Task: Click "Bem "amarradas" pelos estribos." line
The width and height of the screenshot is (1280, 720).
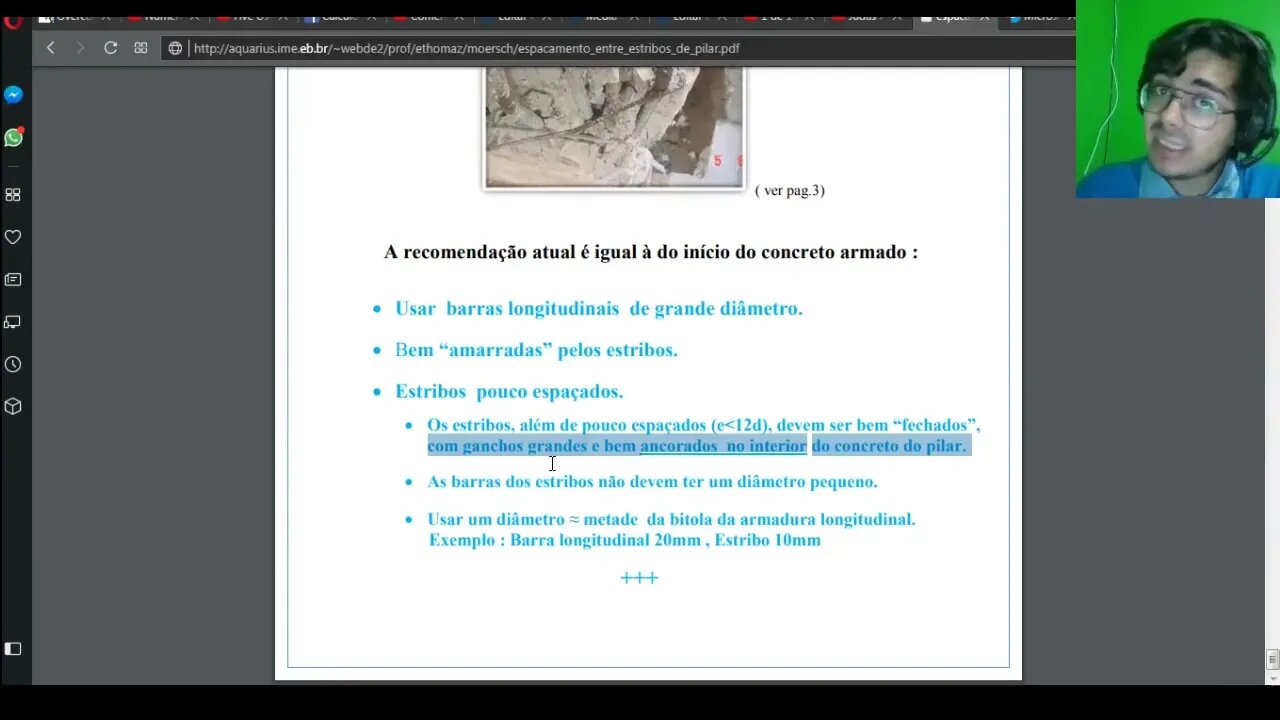Action: coord(536,350)
